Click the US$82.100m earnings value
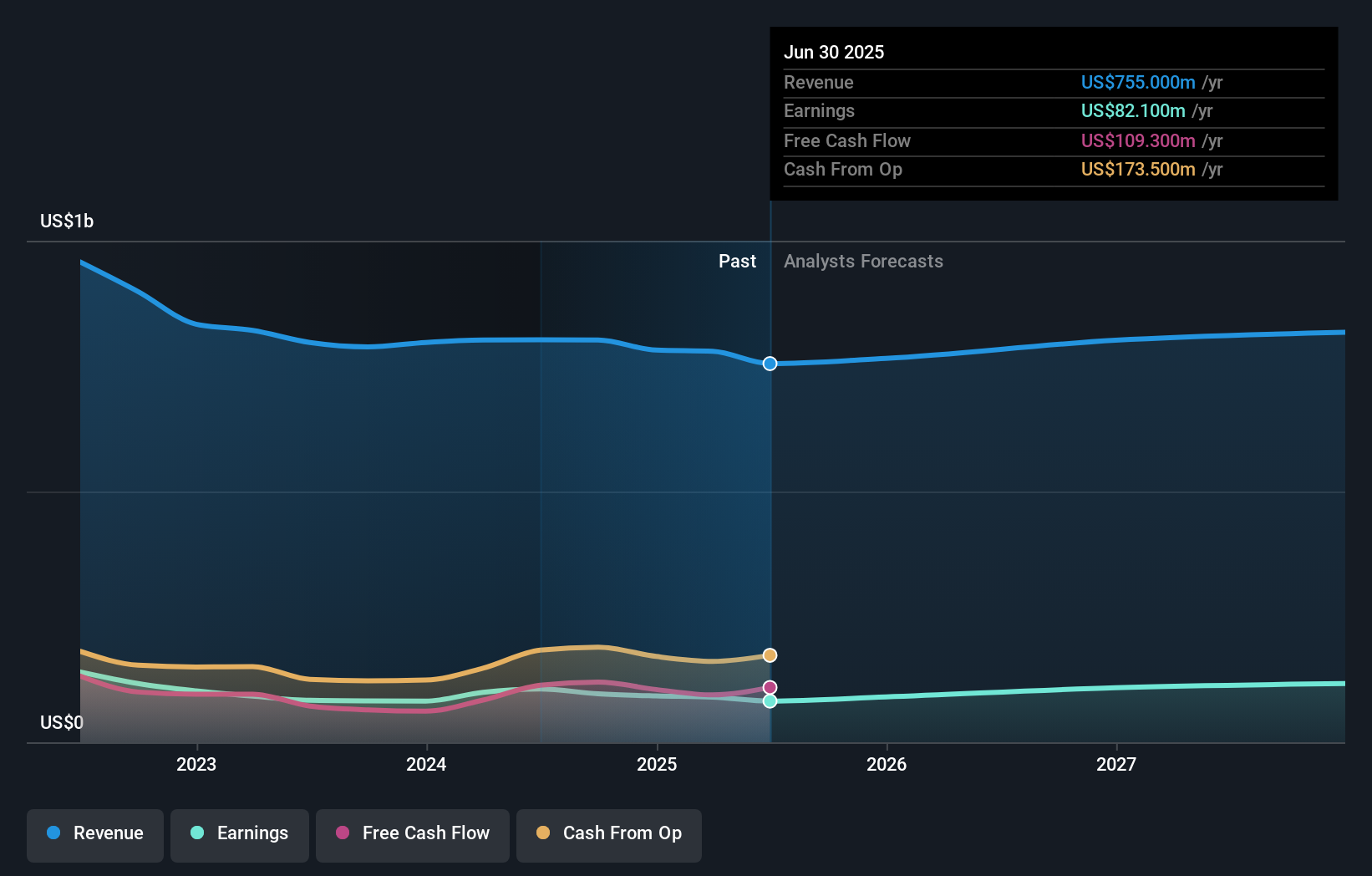Image resolution: width=1372 pixels, height=876 pixels. coord(1133,110)
